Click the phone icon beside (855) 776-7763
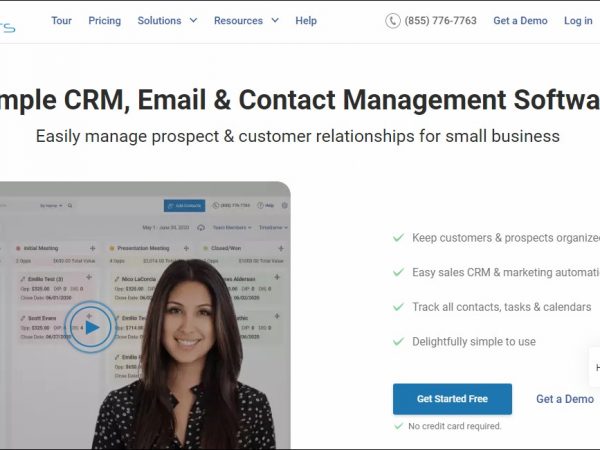 pyautogui.click(x=393, y=21)
